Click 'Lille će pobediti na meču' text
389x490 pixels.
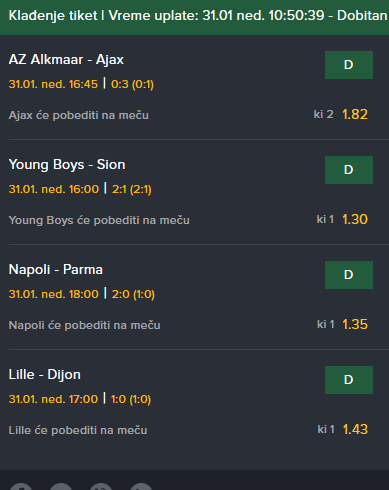(78, 430)
